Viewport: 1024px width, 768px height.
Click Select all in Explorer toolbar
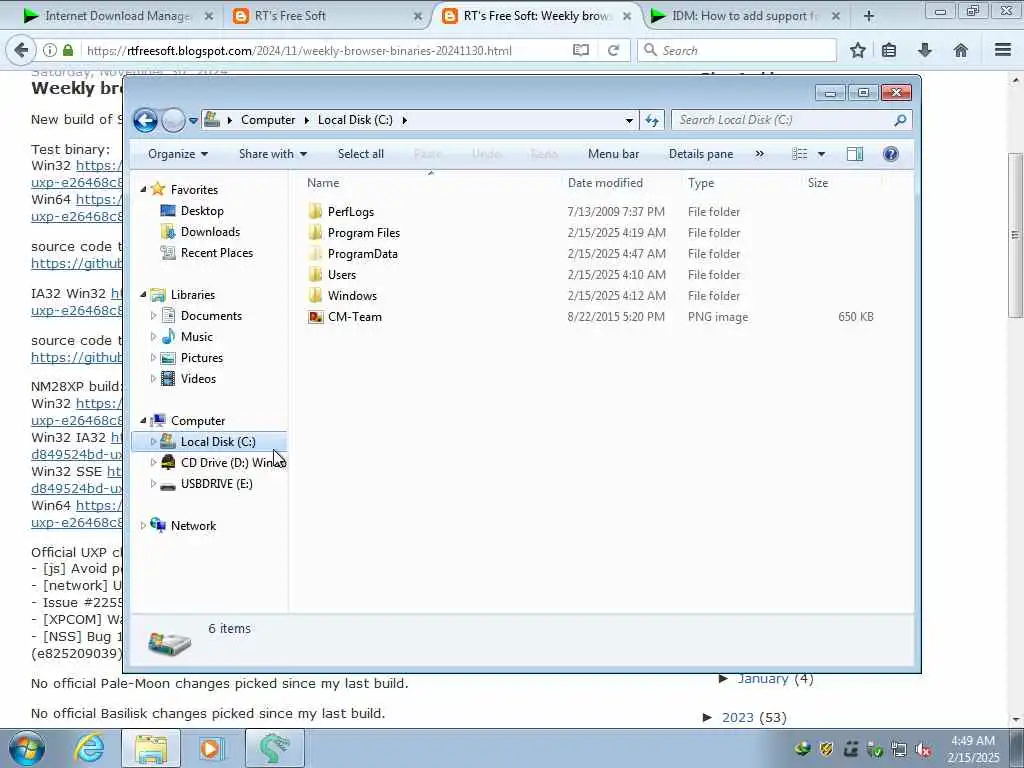tap(360, 154)
